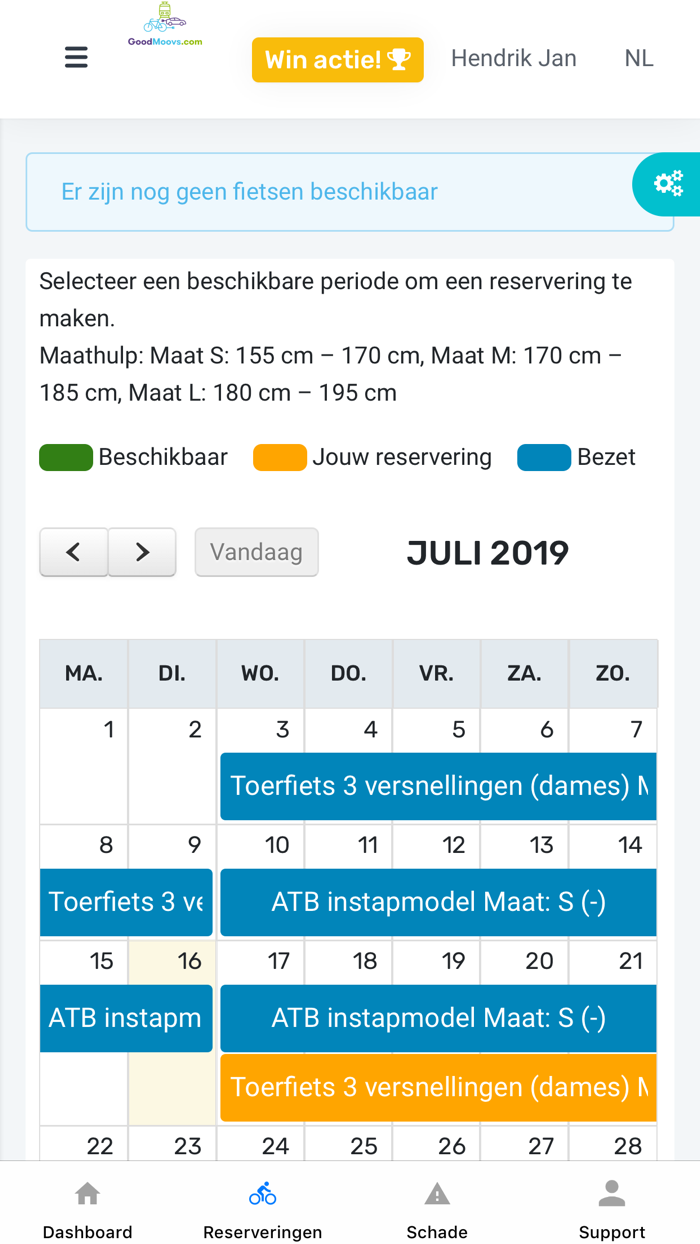700x1244 pixels.
Task: Click the Vandaag button
Action: [257, 551]
